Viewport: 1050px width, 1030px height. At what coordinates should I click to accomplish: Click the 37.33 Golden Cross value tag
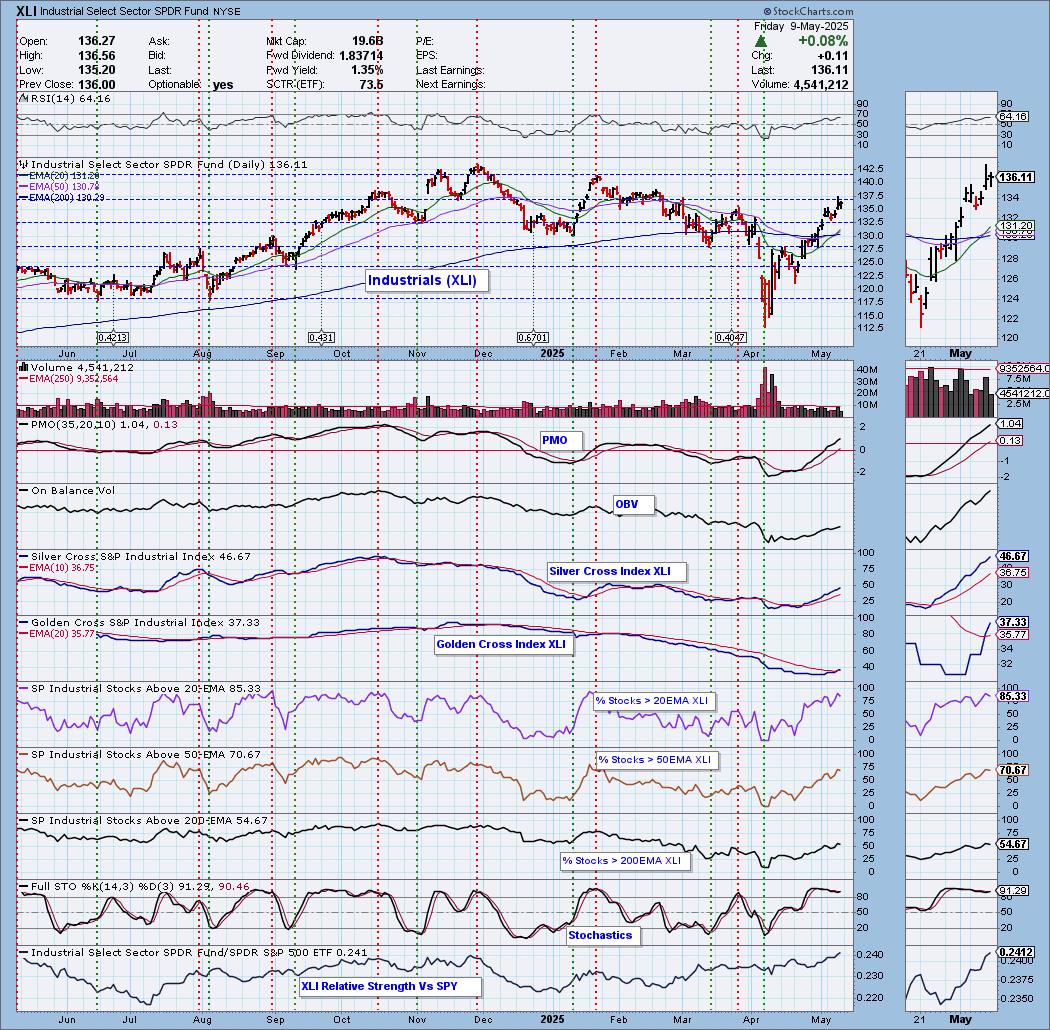point(1012,622)
